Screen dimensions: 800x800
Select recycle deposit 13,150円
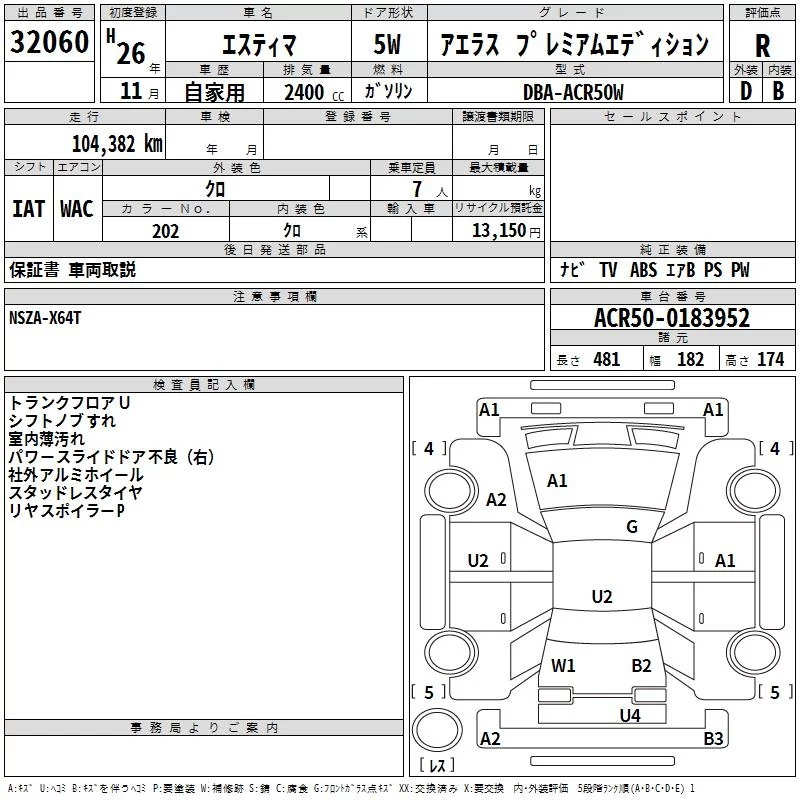[506, 231]
